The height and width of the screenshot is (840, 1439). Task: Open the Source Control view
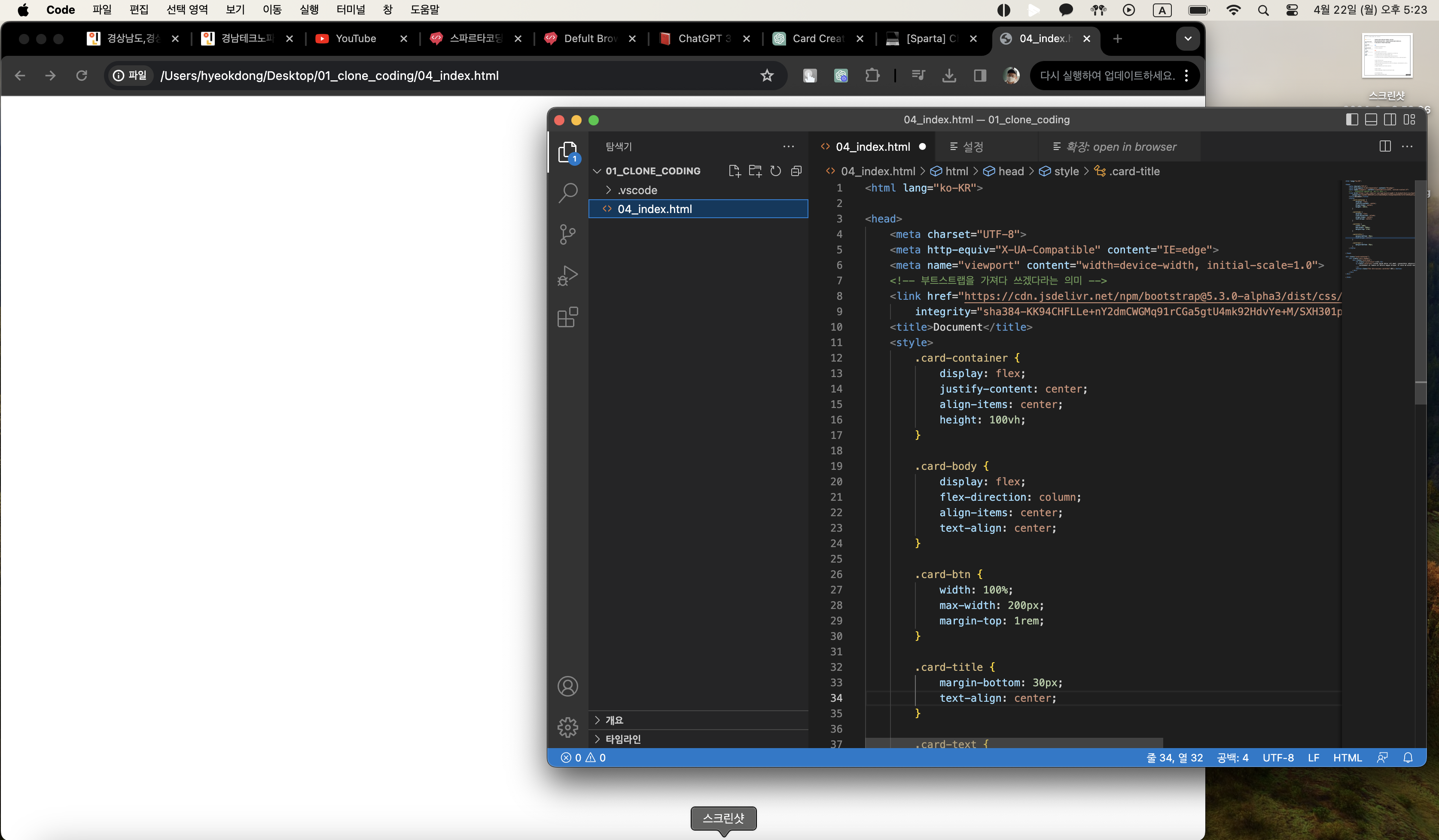567,234
